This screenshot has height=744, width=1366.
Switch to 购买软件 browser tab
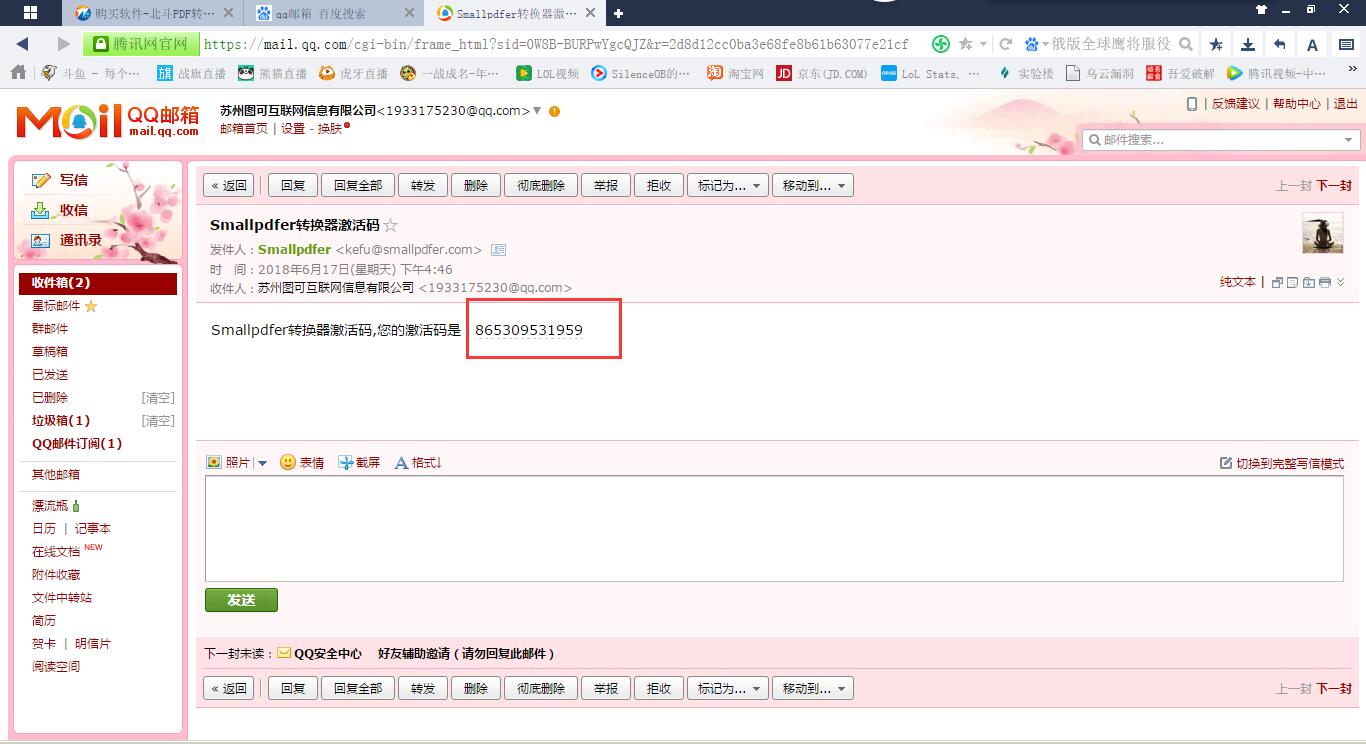154,14
